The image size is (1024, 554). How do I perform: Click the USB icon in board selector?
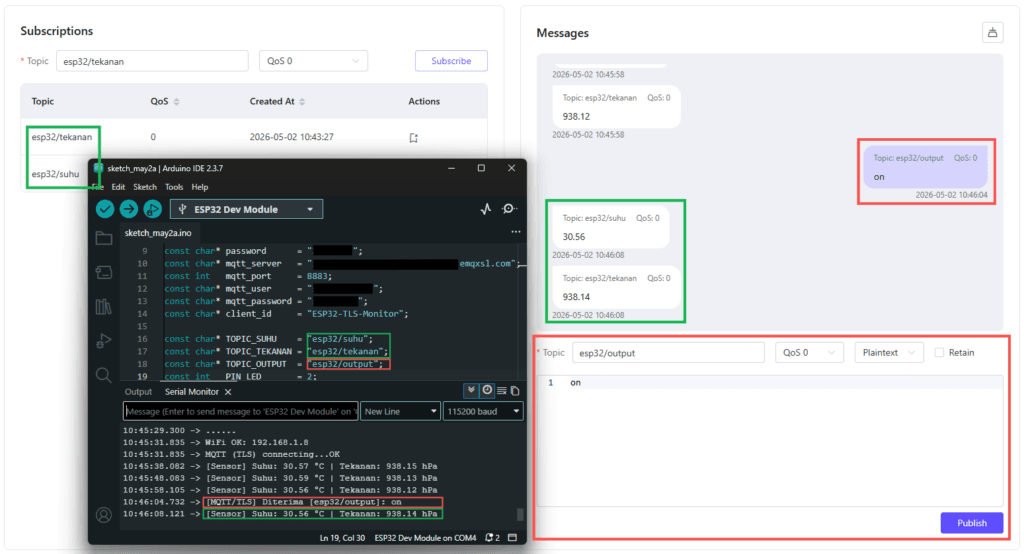tap(183, 209)
